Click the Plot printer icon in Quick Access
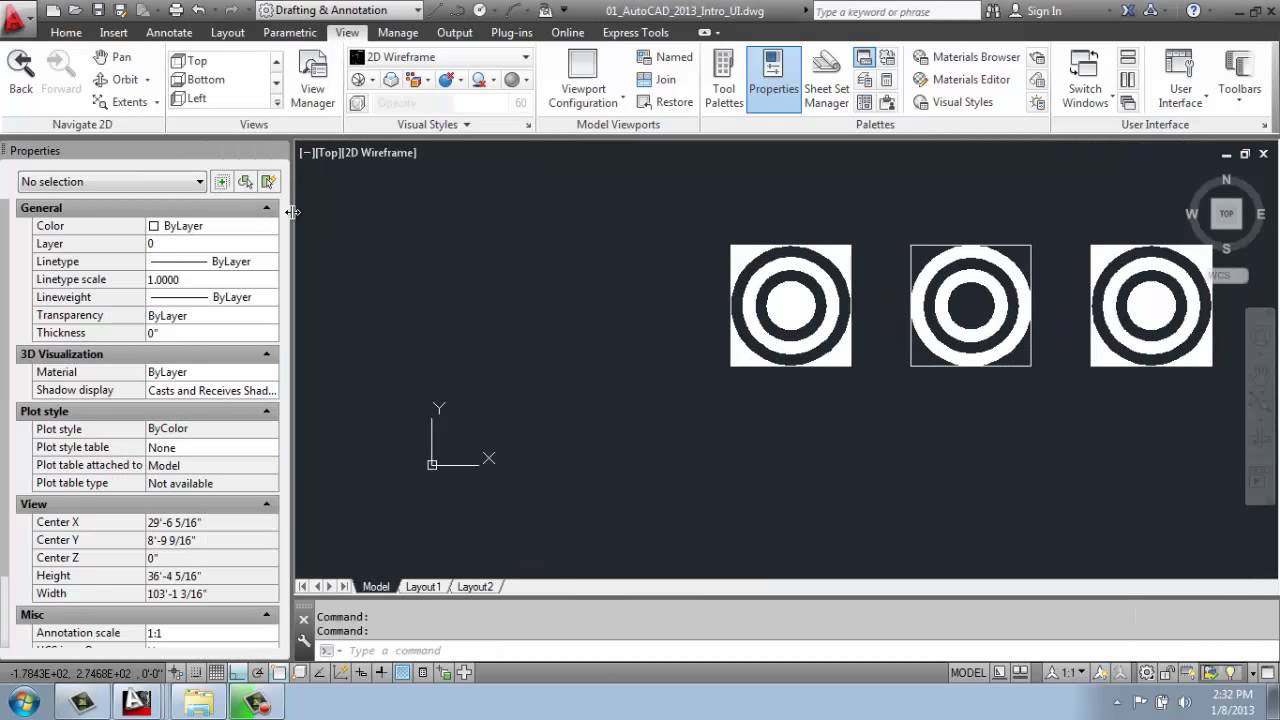This screenshot has height=720, width=1280. click(176, 10)
